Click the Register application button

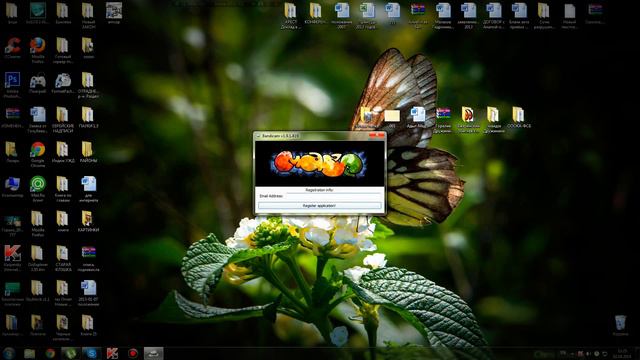pos(320,206)
